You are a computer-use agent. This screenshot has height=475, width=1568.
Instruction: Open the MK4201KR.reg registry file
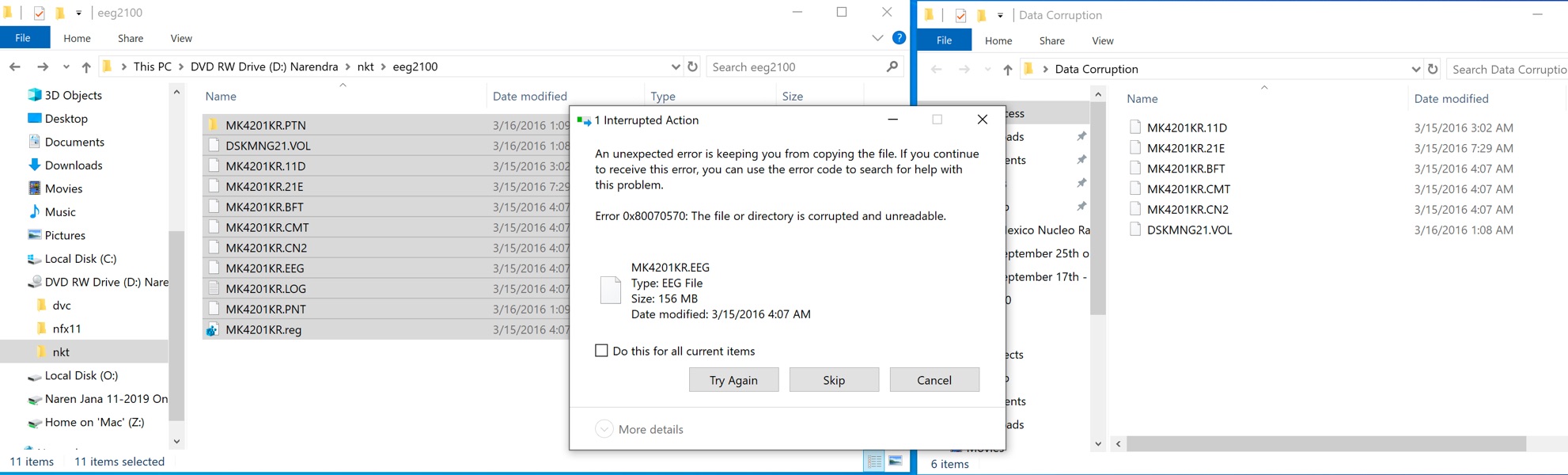263,330
